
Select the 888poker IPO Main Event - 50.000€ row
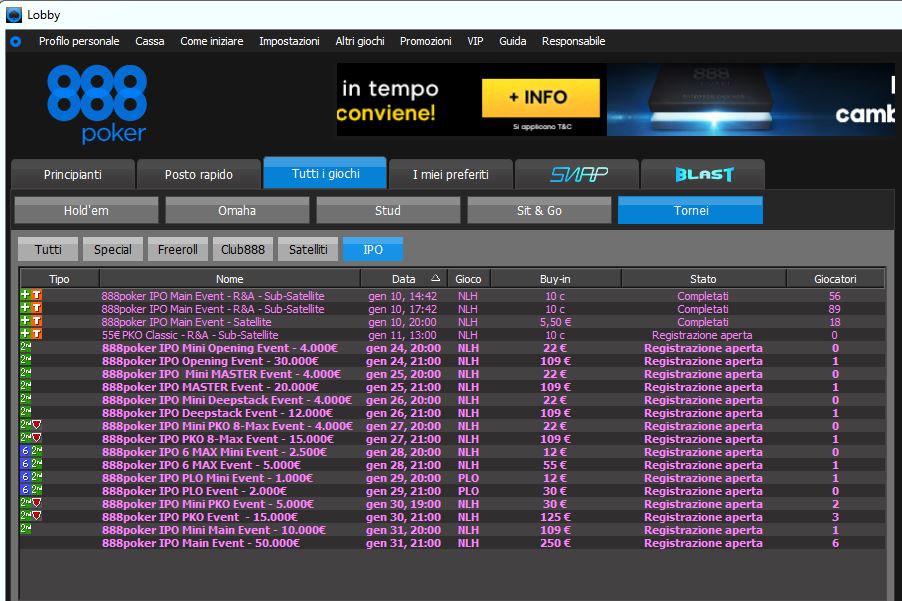(x=452, y=543)
